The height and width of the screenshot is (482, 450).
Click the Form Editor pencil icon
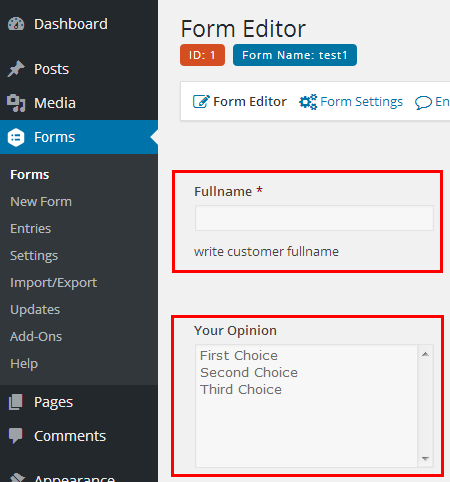point(201,101)
